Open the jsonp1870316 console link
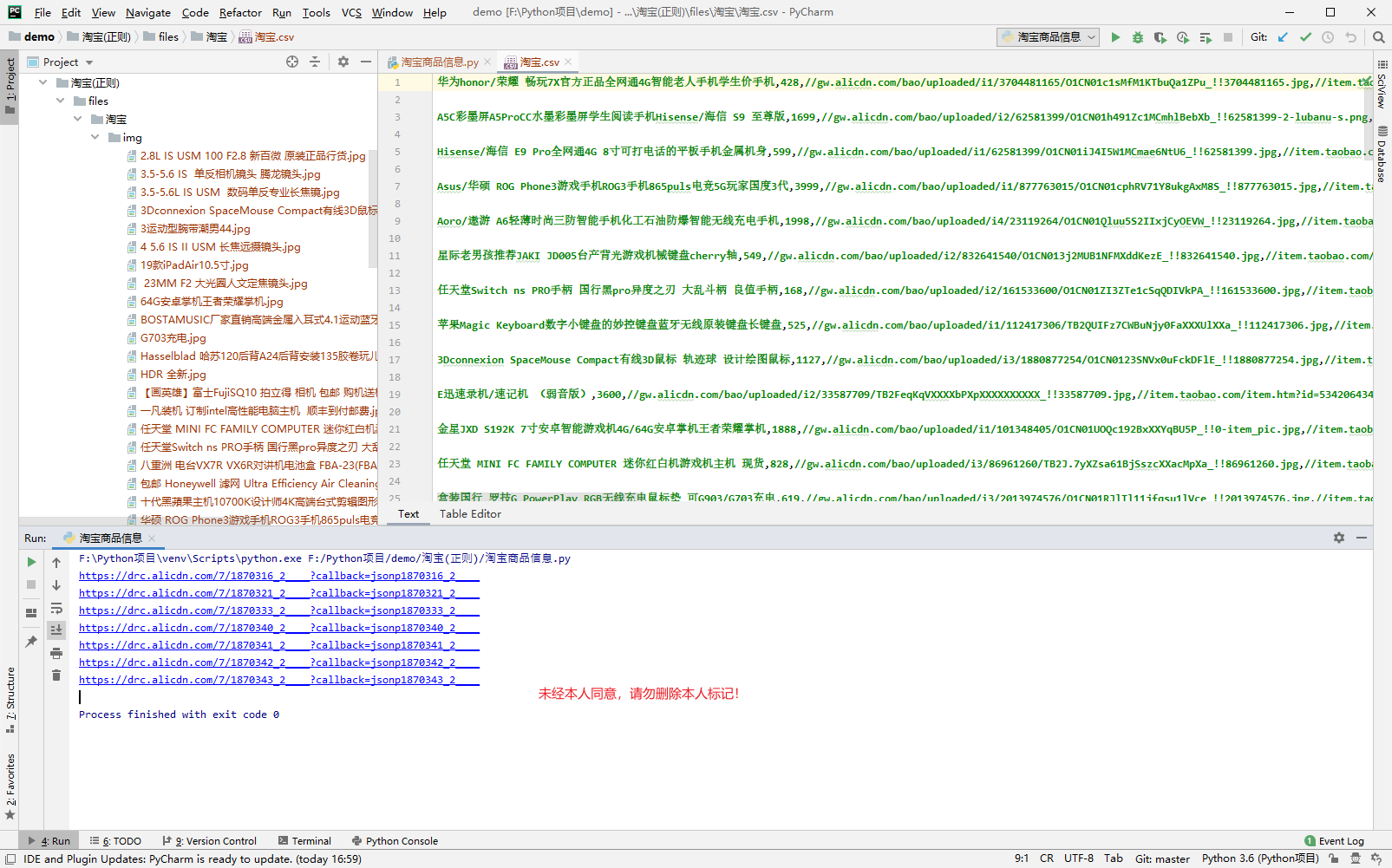The image size is (1392, 868). (x=279, y=576)
